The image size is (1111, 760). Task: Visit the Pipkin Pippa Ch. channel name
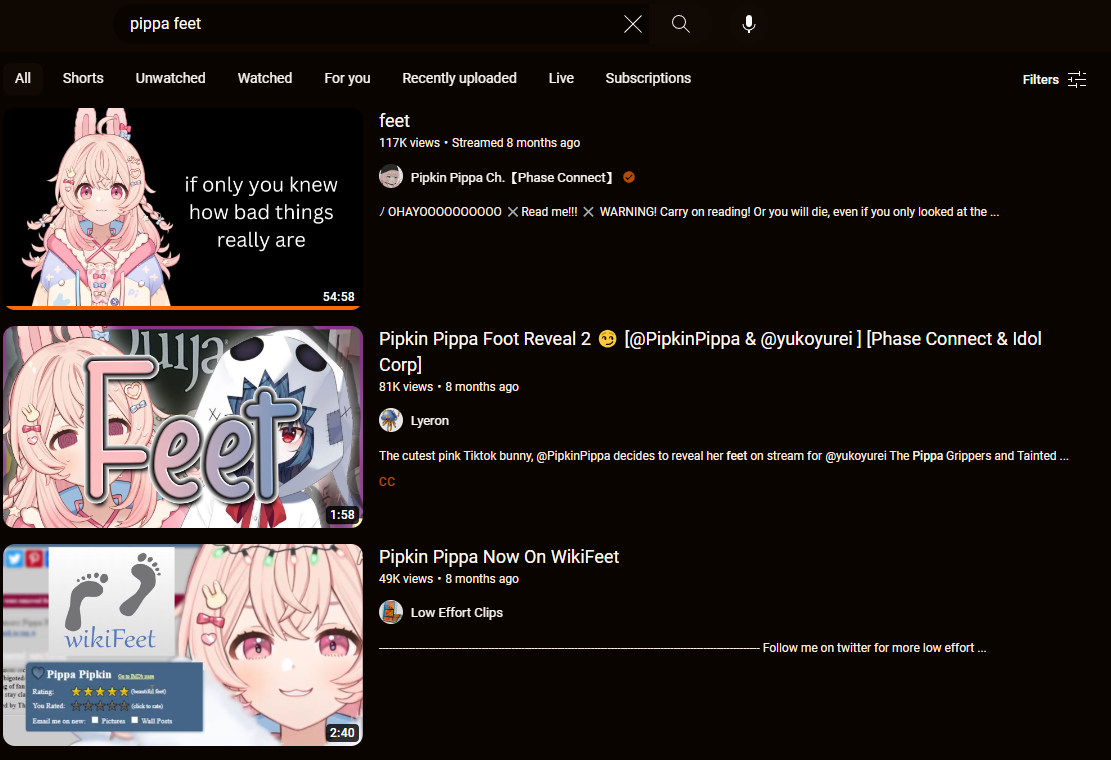(511, 177)
